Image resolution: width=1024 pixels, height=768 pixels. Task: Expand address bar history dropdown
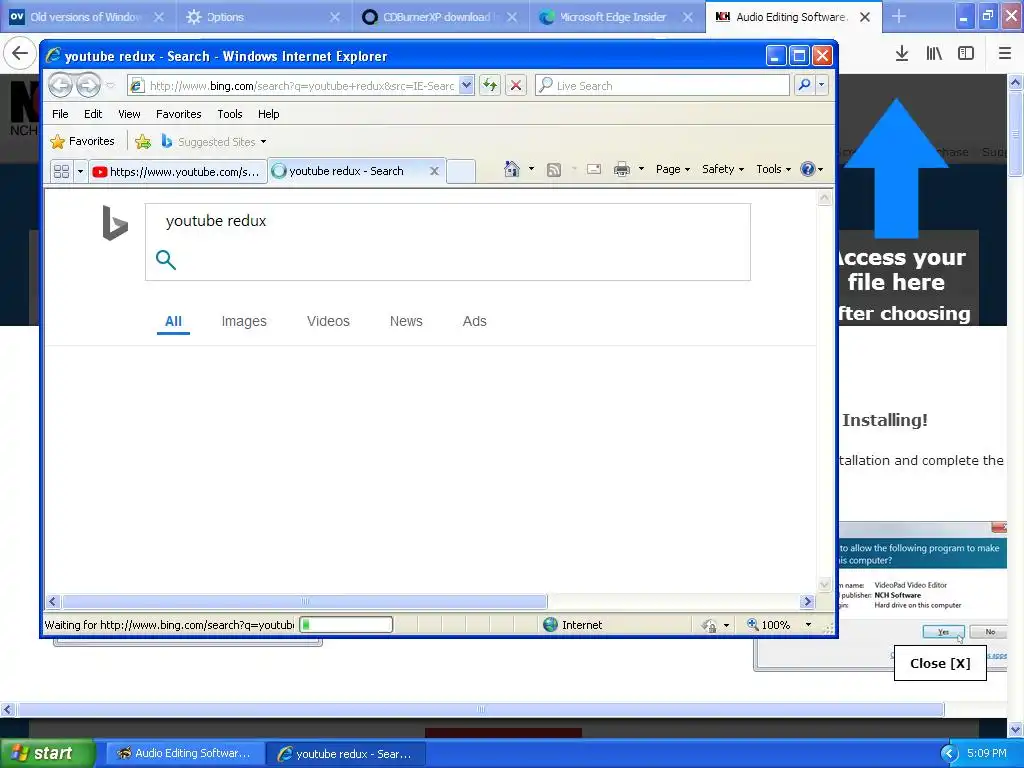pyautogui.click(x=466, y=85)
